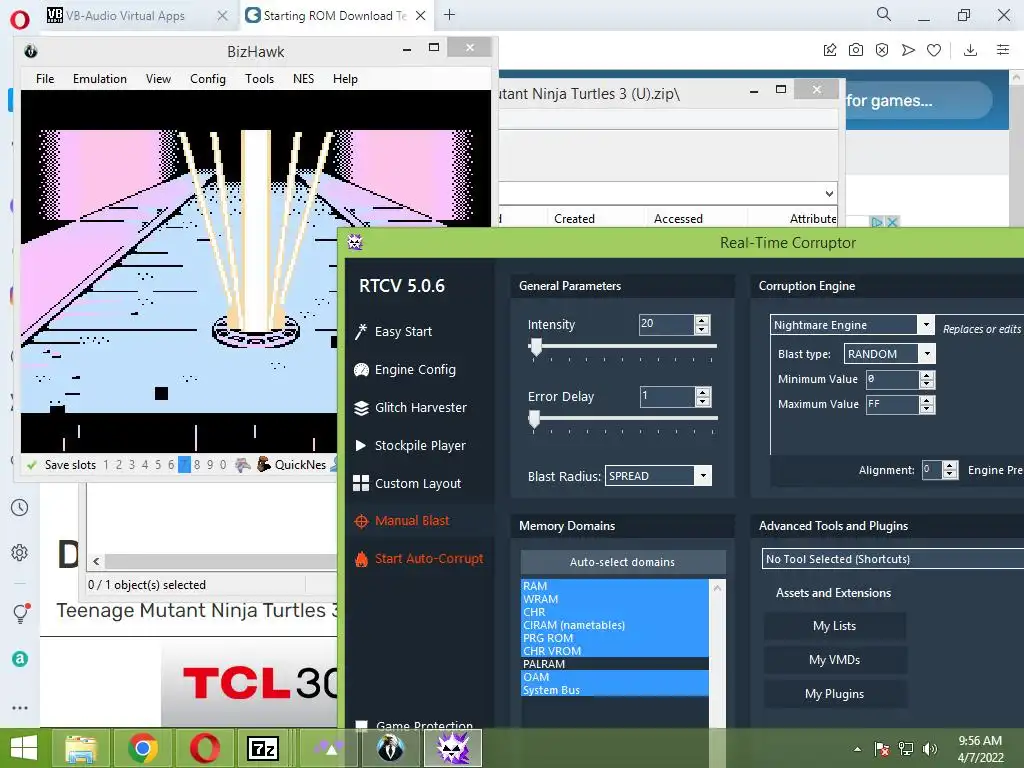Click Start Auto-Corrupt flame icon
Screen dimensions: 1024x768
[361, 559]
